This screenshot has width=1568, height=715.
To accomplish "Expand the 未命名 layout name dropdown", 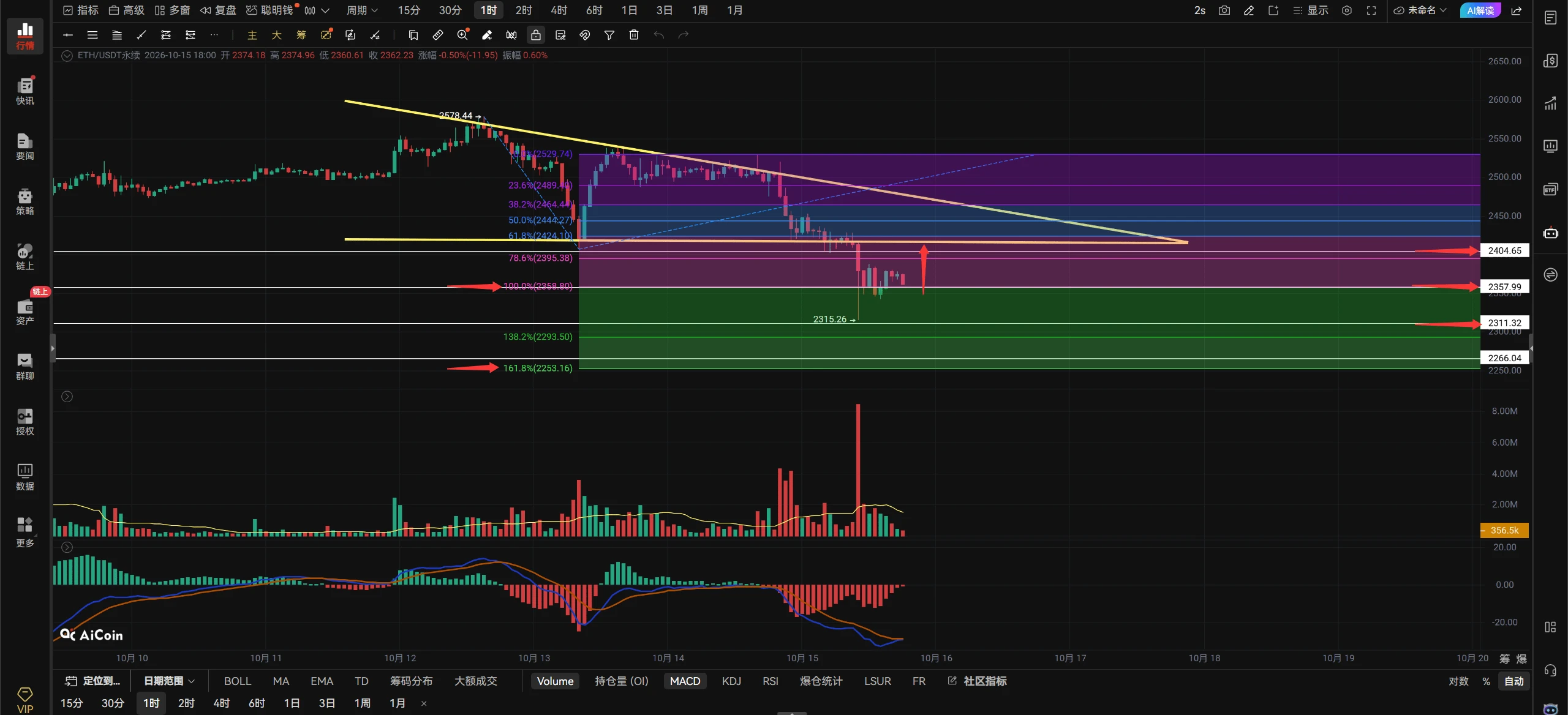I will tap(1420, 10).
